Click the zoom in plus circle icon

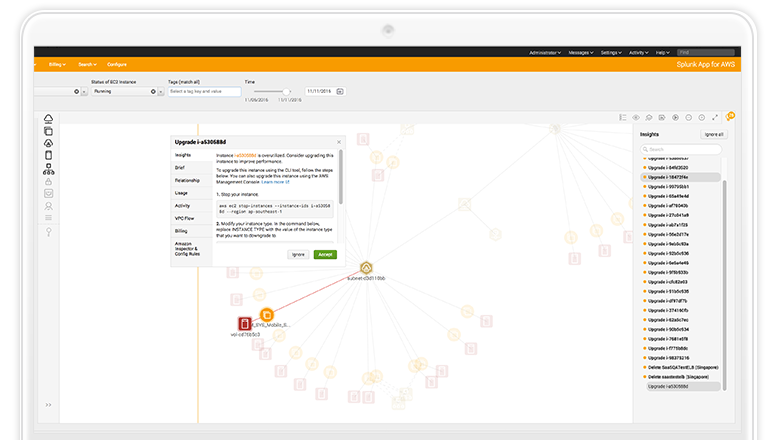702,117
